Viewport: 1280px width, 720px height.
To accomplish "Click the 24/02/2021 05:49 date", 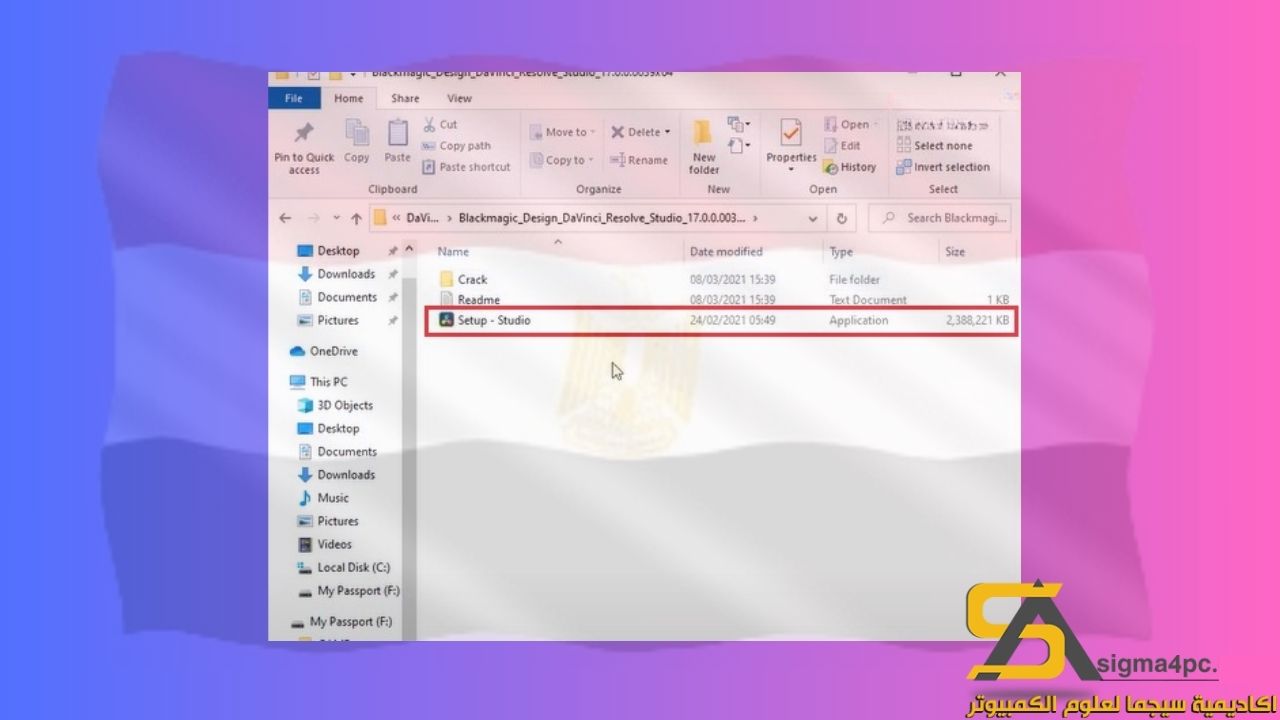I will tap(733, 320).
